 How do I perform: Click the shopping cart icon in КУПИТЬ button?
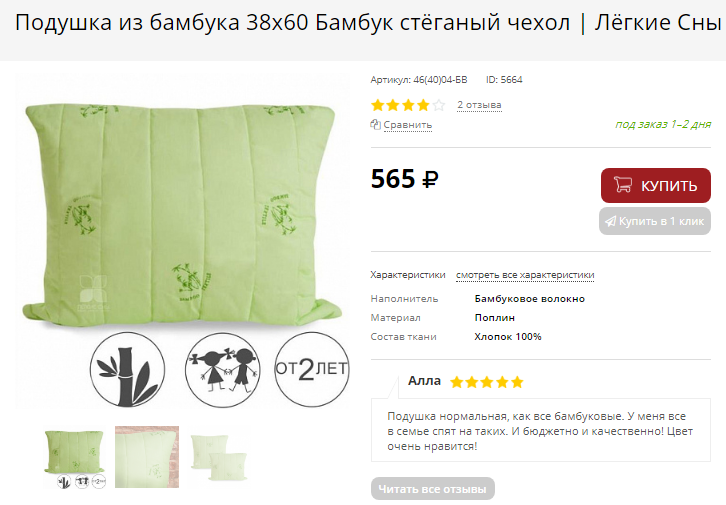point(623,184)
